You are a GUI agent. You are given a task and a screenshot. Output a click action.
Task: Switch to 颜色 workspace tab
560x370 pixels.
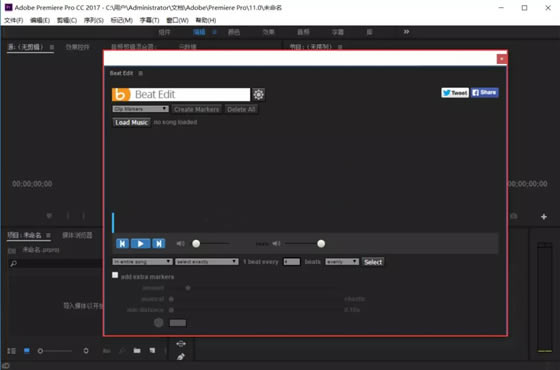pos(234,32)
